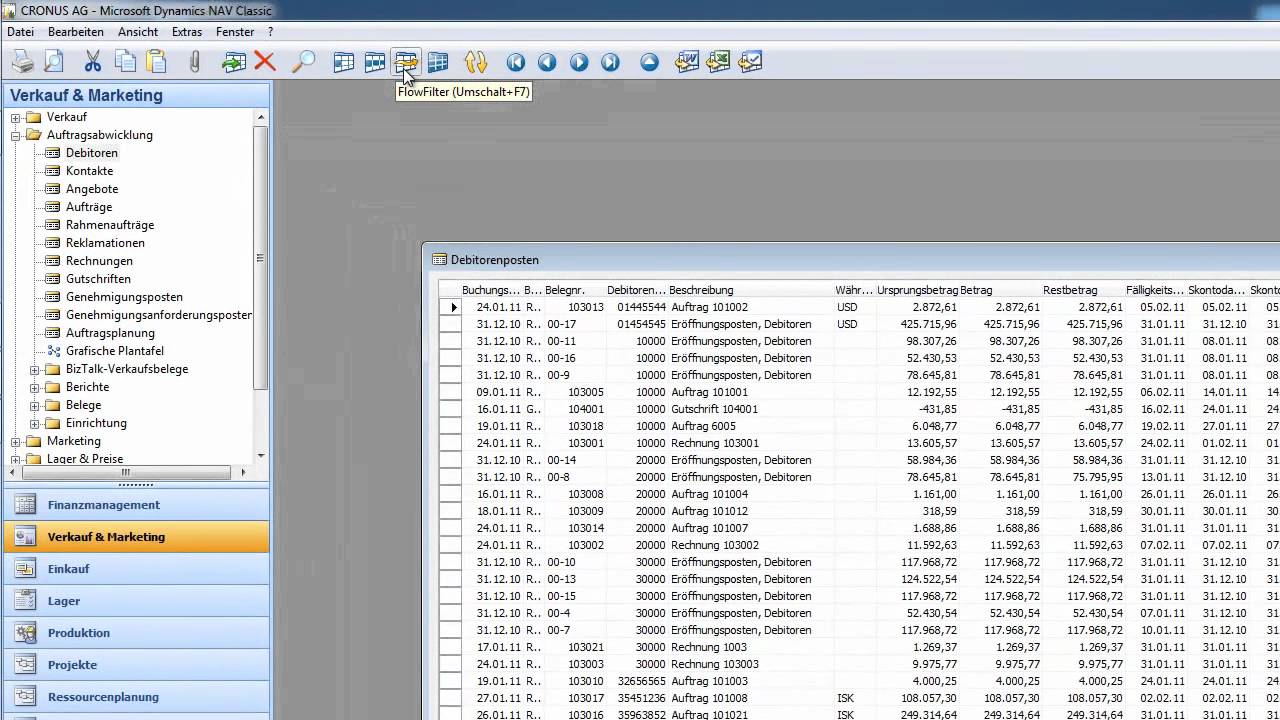Click the Show All toolbar icon
The height and width of the screenshot is (720, 1280).
437,62
